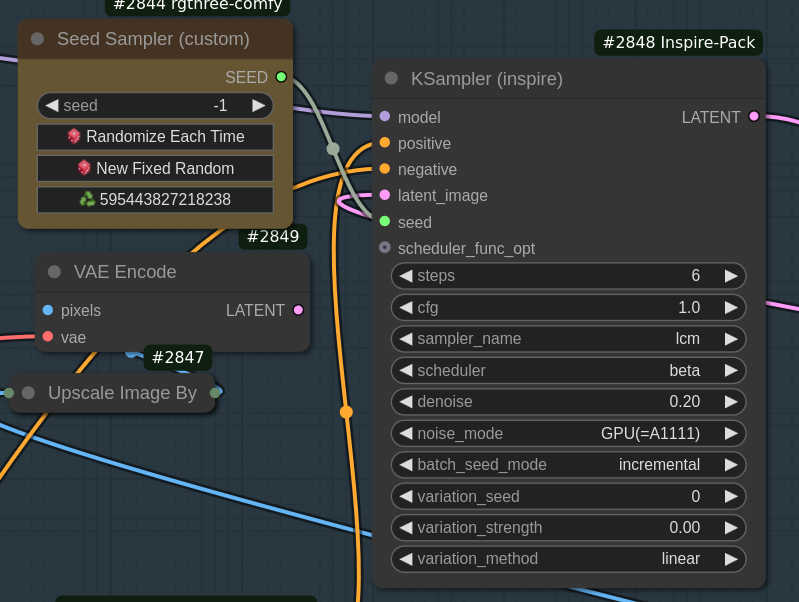The image size is (799, 602).
Task: Decrease the steps value
Action: [406, 276]
